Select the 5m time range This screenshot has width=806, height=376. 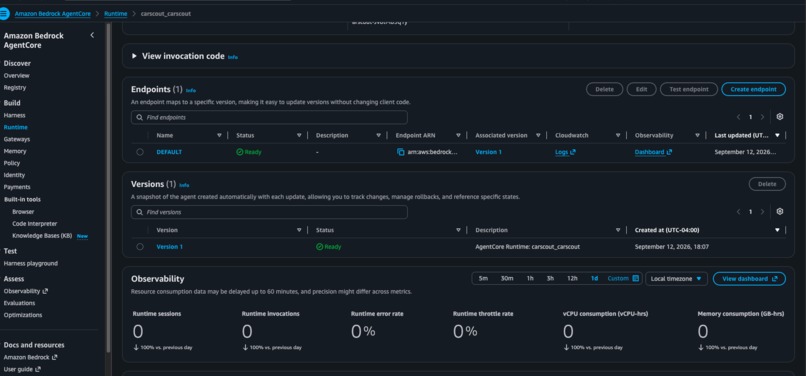[483, 278]
